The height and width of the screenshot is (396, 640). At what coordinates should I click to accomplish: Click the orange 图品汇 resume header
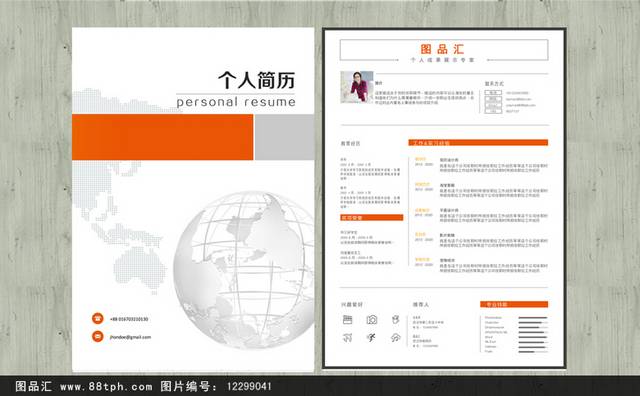[442, 49]
